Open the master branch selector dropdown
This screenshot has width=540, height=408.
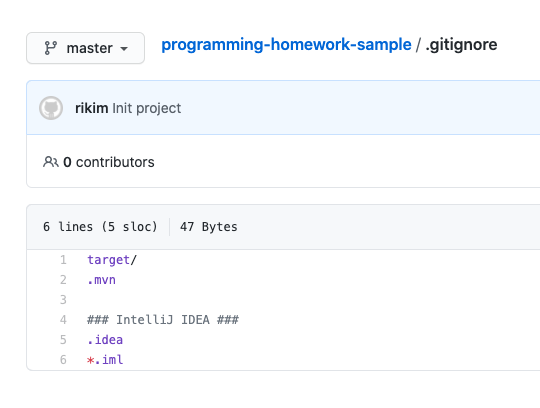pyautogui.click(x=85, y=48)
